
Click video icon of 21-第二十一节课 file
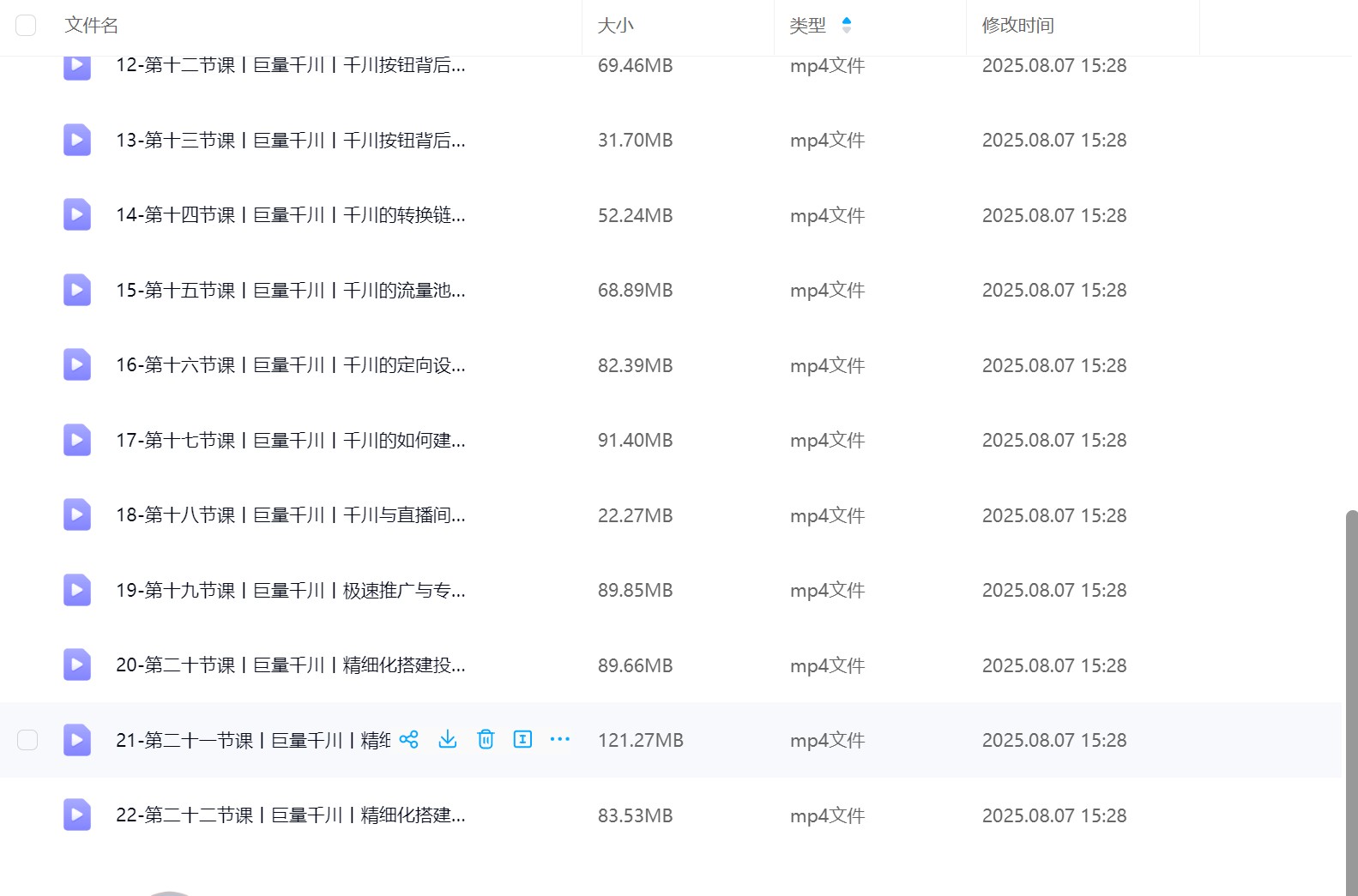point(77,740)
